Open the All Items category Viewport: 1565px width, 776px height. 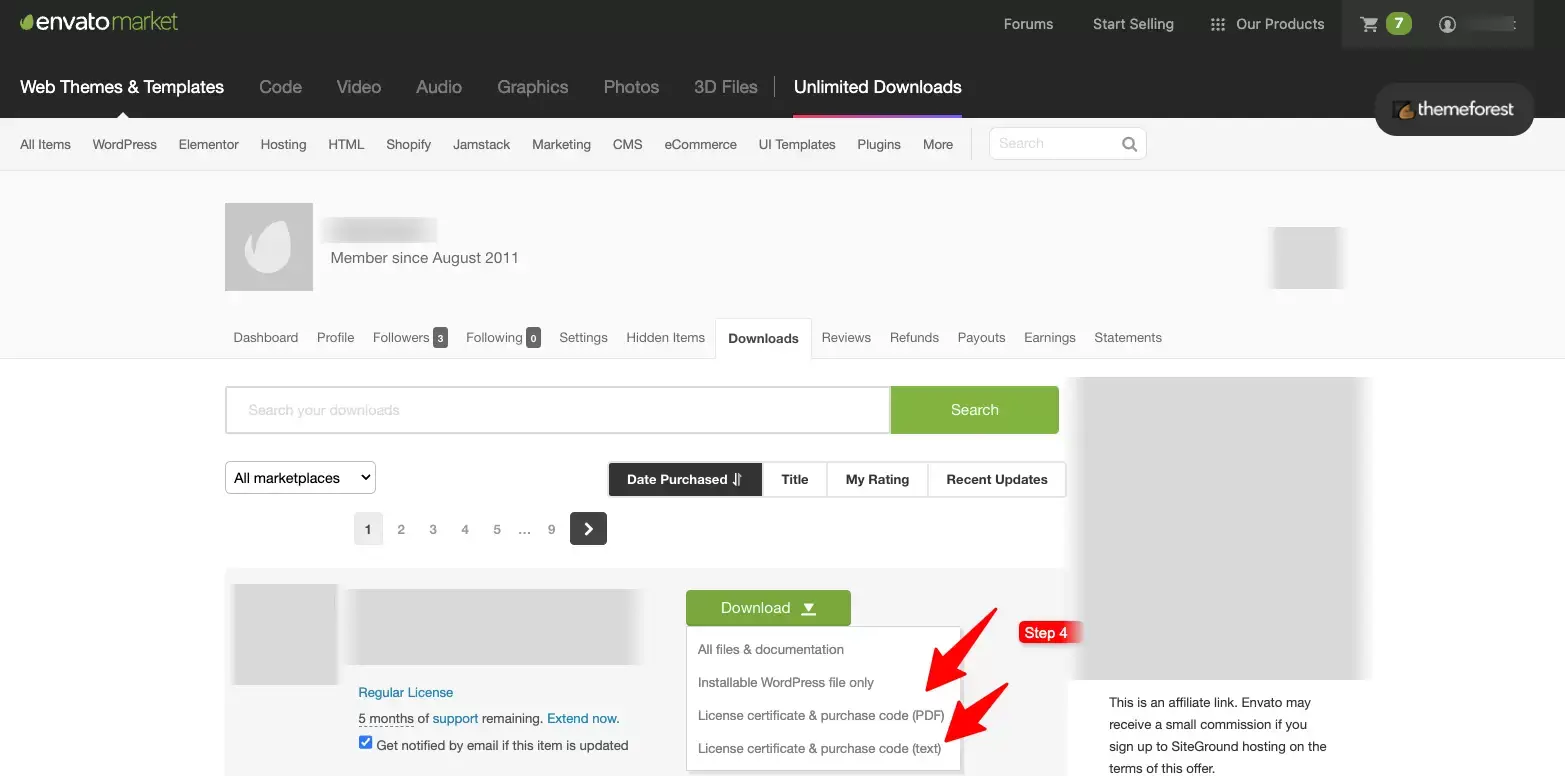click(x=45, y=144)
